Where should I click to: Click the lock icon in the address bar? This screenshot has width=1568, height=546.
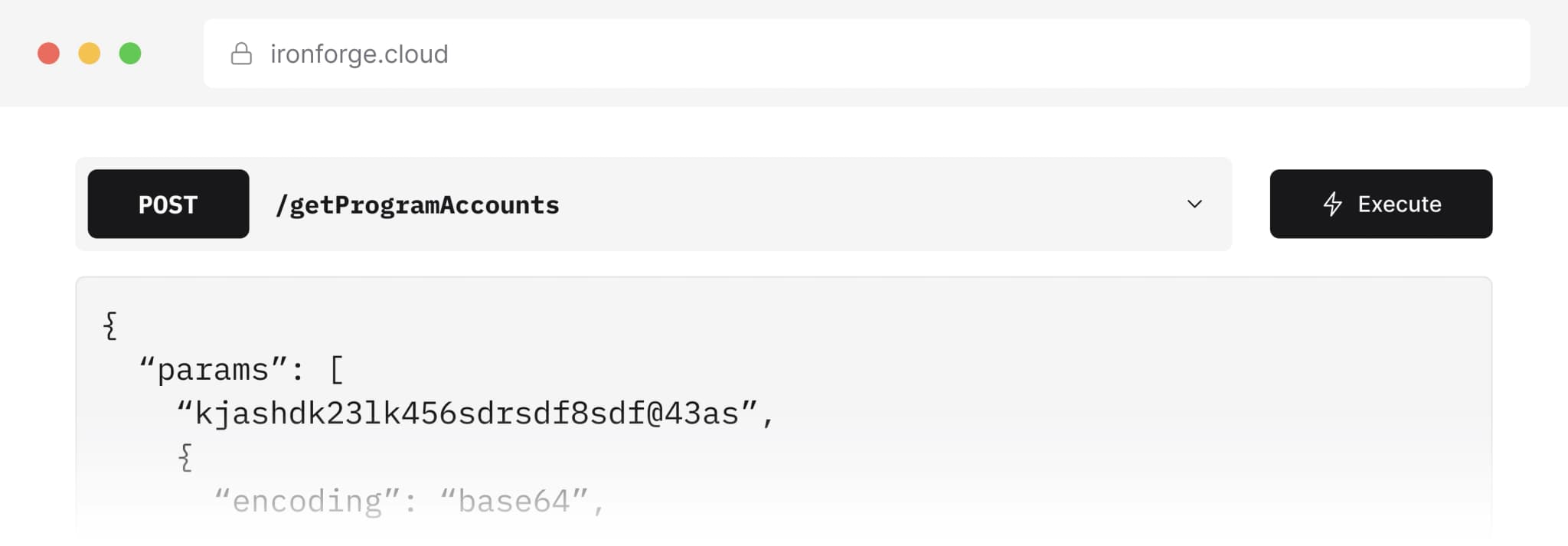pyautogui.click(x=241, y=54)
